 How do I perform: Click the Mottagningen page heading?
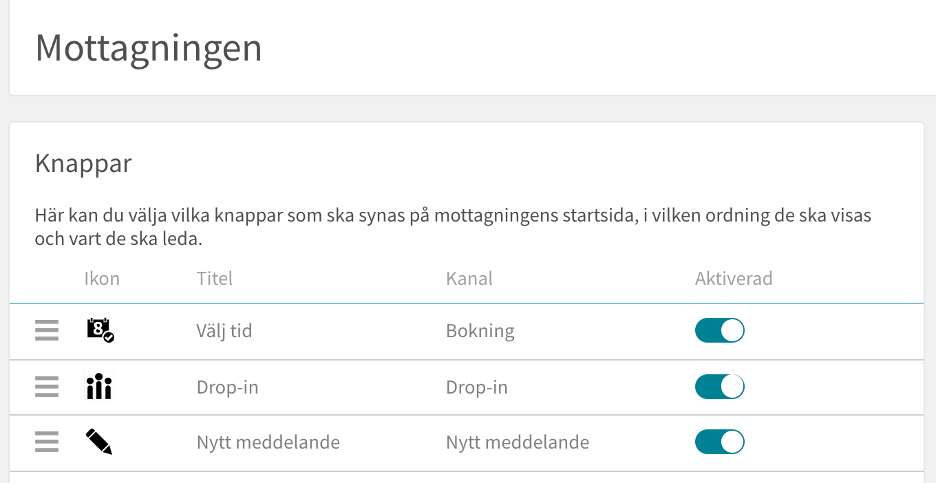coord(149,49)
